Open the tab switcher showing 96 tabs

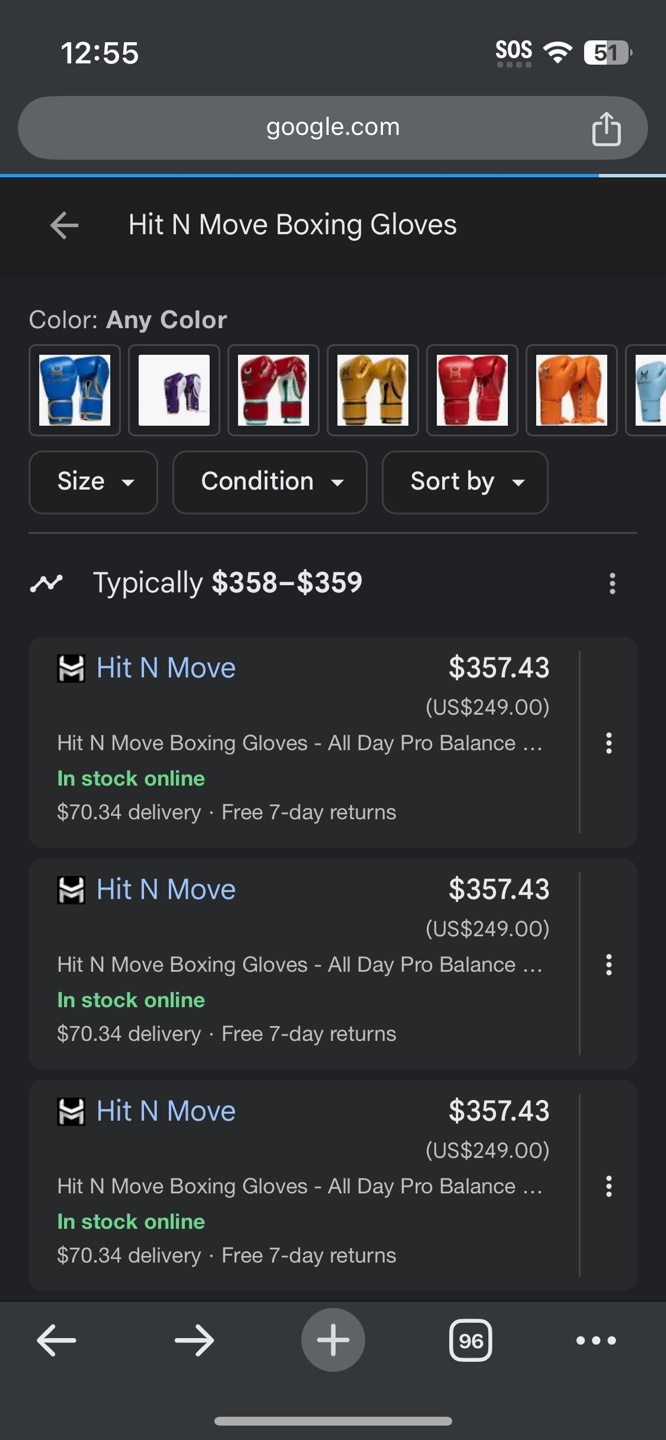pos(471,1341)
